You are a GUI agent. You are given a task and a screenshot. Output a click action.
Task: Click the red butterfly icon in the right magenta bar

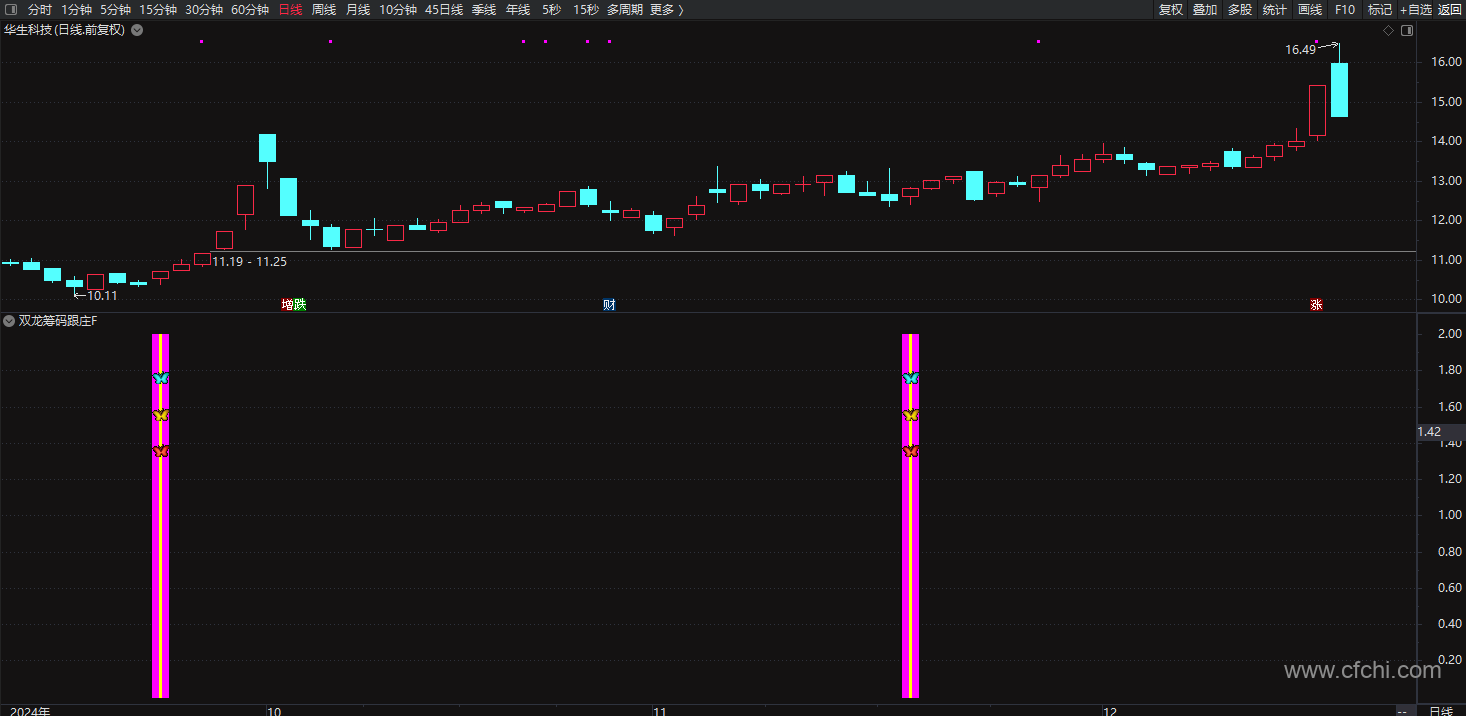(x=910, y=452)
